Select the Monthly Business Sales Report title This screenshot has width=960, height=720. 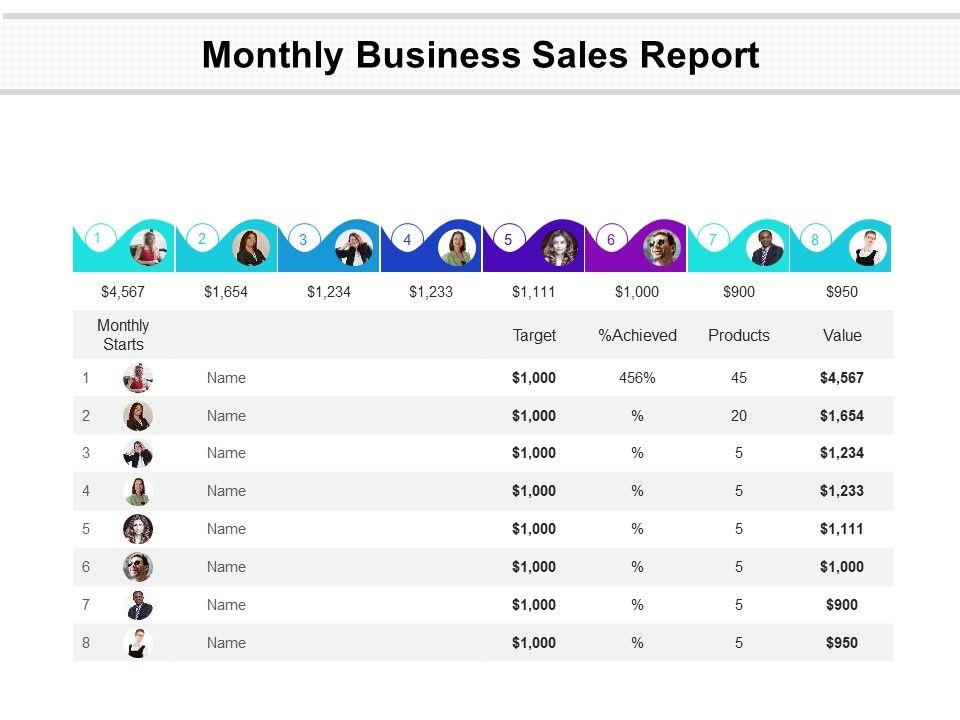pyautogui.click(x=480, y=55)
